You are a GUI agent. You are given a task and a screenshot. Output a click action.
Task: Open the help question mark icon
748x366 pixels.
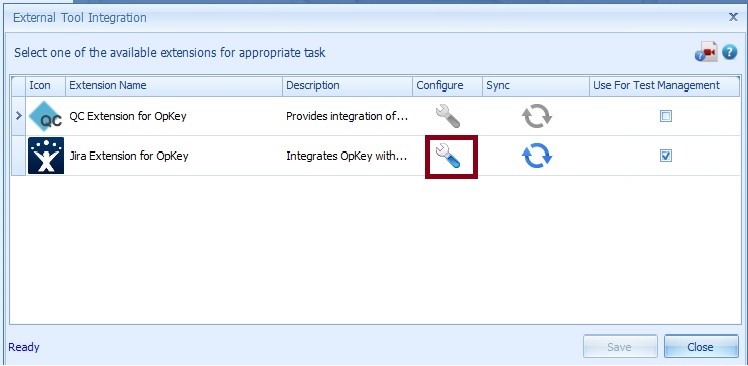(x=729, y=52)
